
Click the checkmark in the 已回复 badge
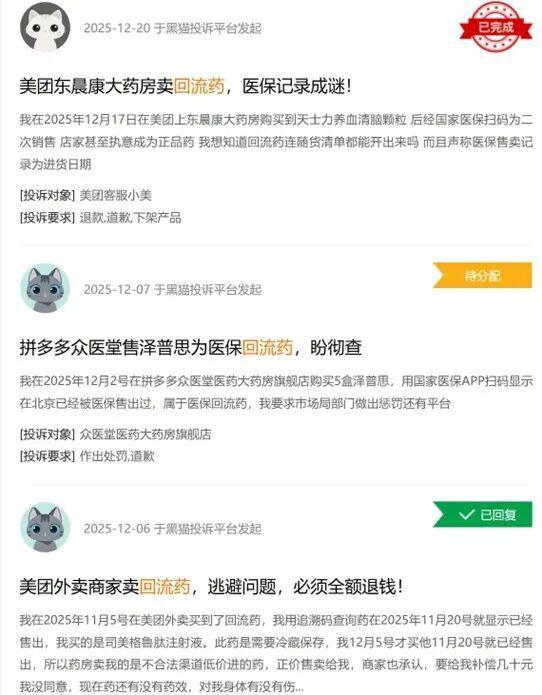(467, 515)
